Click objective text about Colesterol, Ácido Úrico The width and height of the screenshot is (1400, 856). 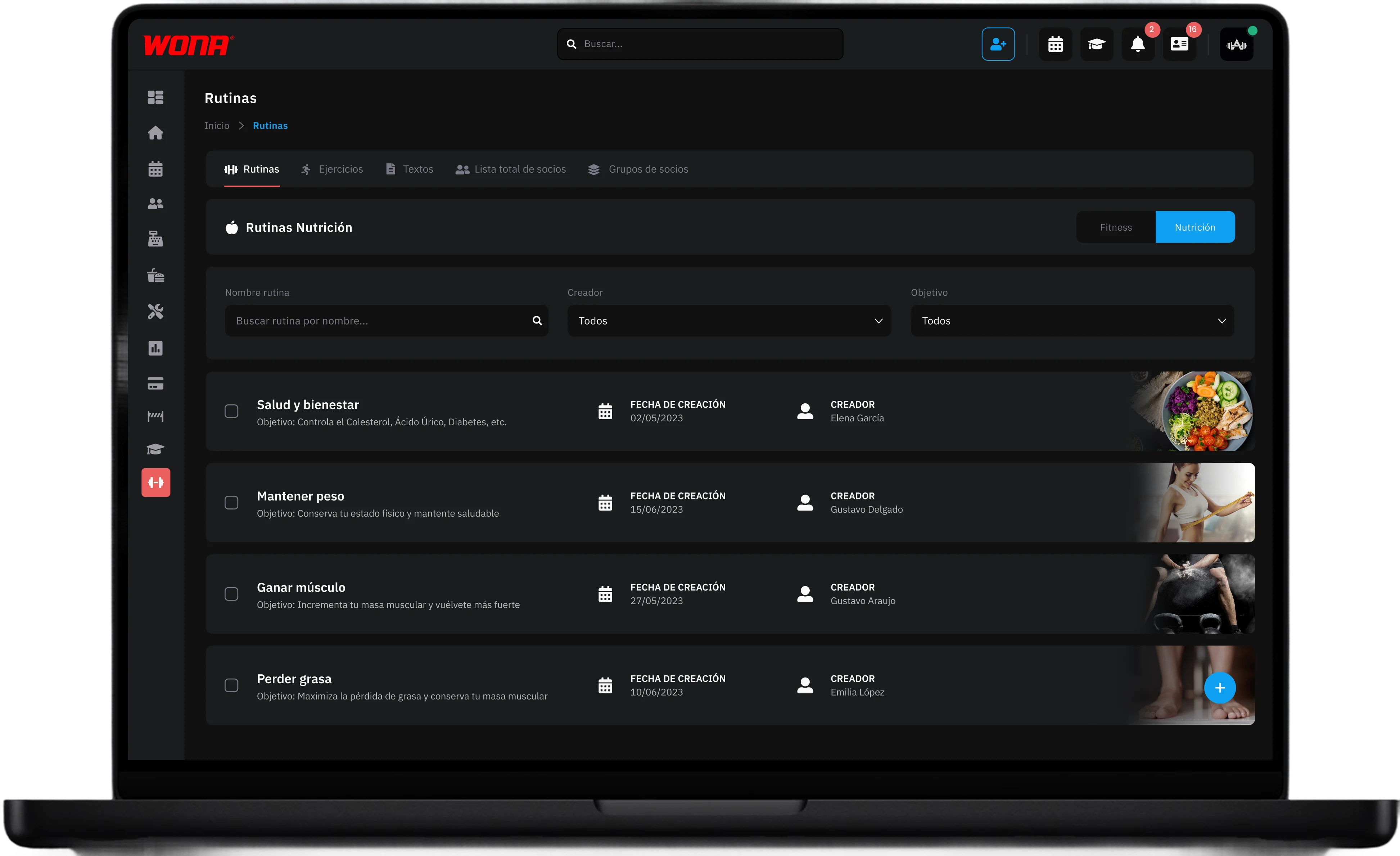tap(381, 422)
